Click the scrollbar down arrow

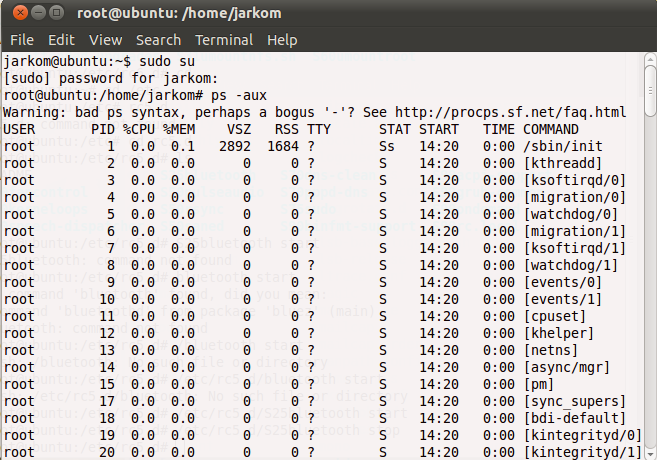point(650,454)
